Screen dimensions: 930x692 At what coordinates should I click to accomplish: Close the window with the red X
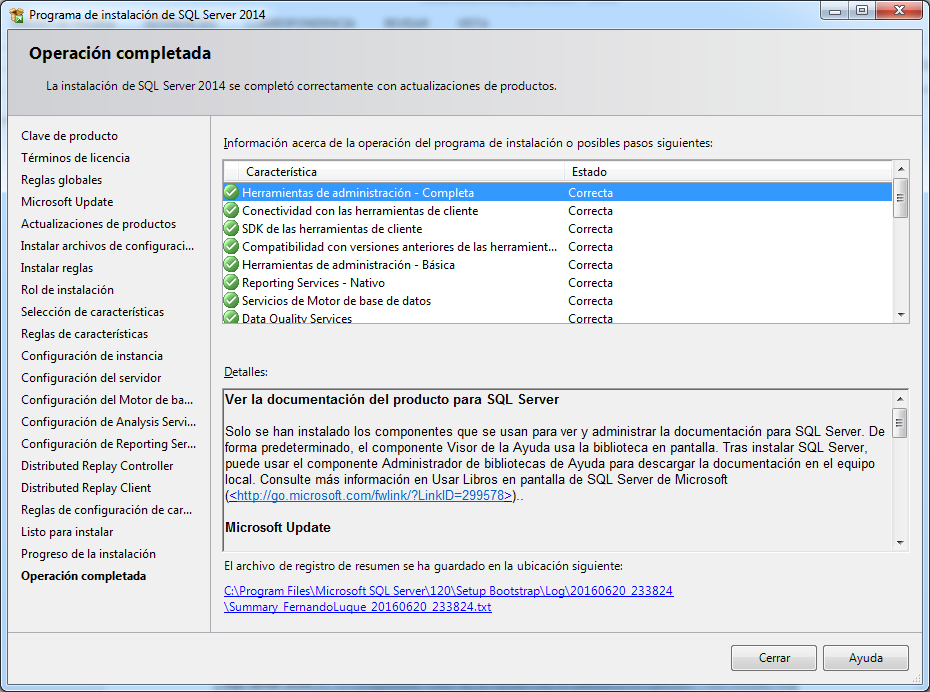tap(899, 10)
